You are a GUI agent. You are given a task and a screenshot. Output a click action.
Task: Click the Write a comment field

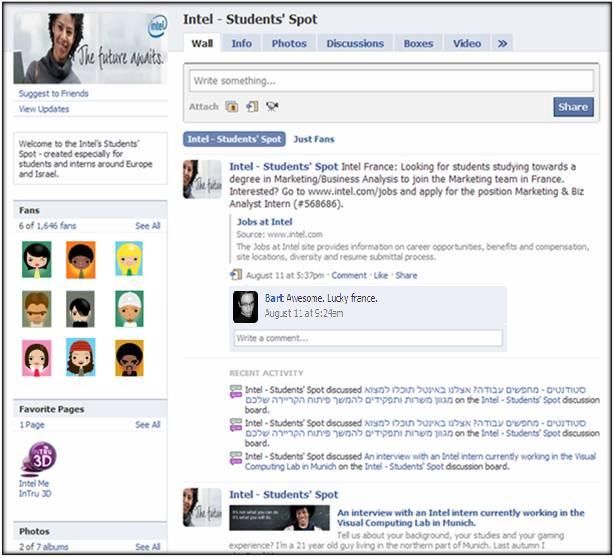pos(368,338)
